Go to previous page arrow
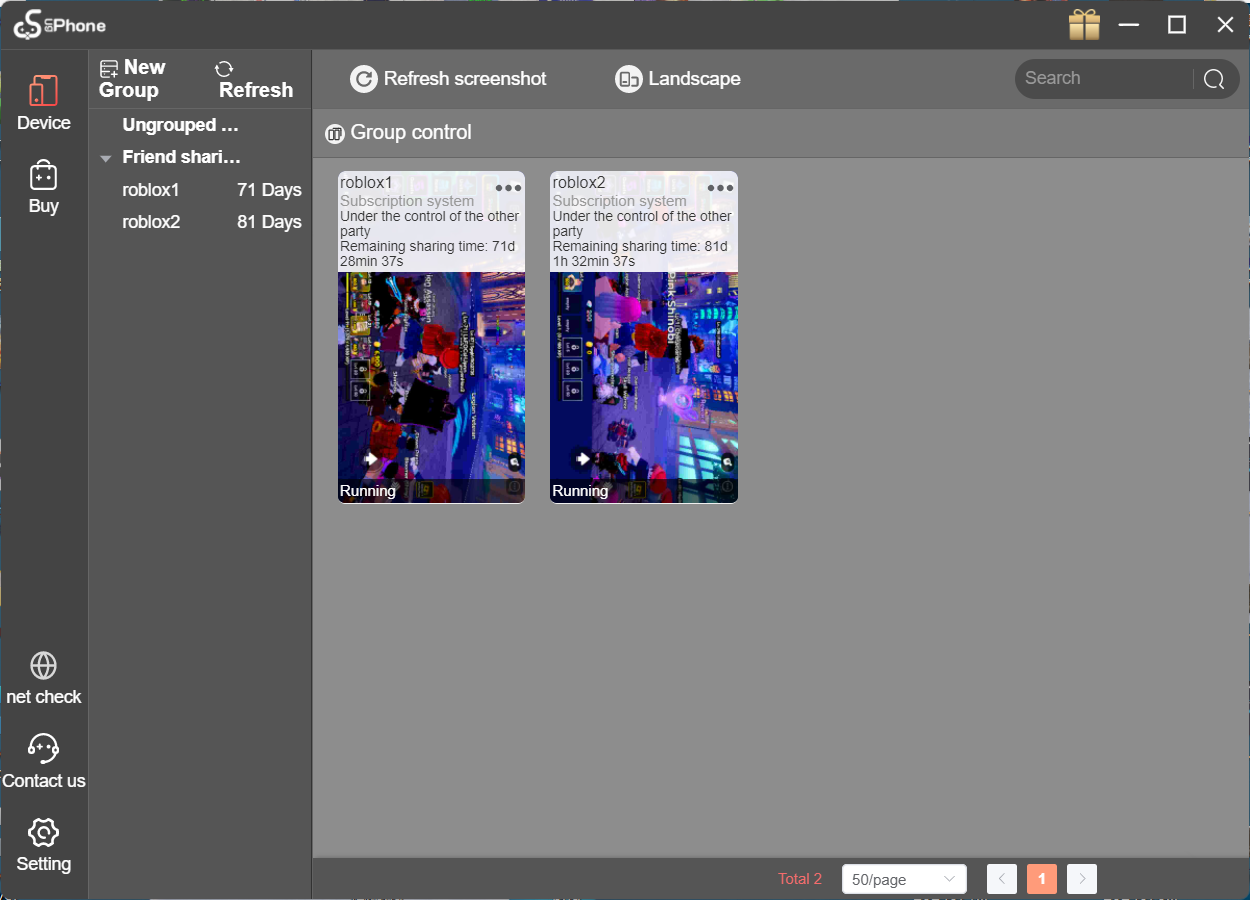The height and width of the screenshot is (900, 1250). click(x=1002, y=879)
